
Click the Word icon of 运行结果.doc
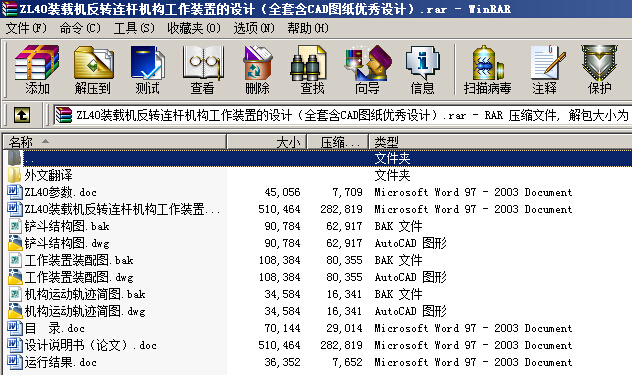tap(15, 362)
